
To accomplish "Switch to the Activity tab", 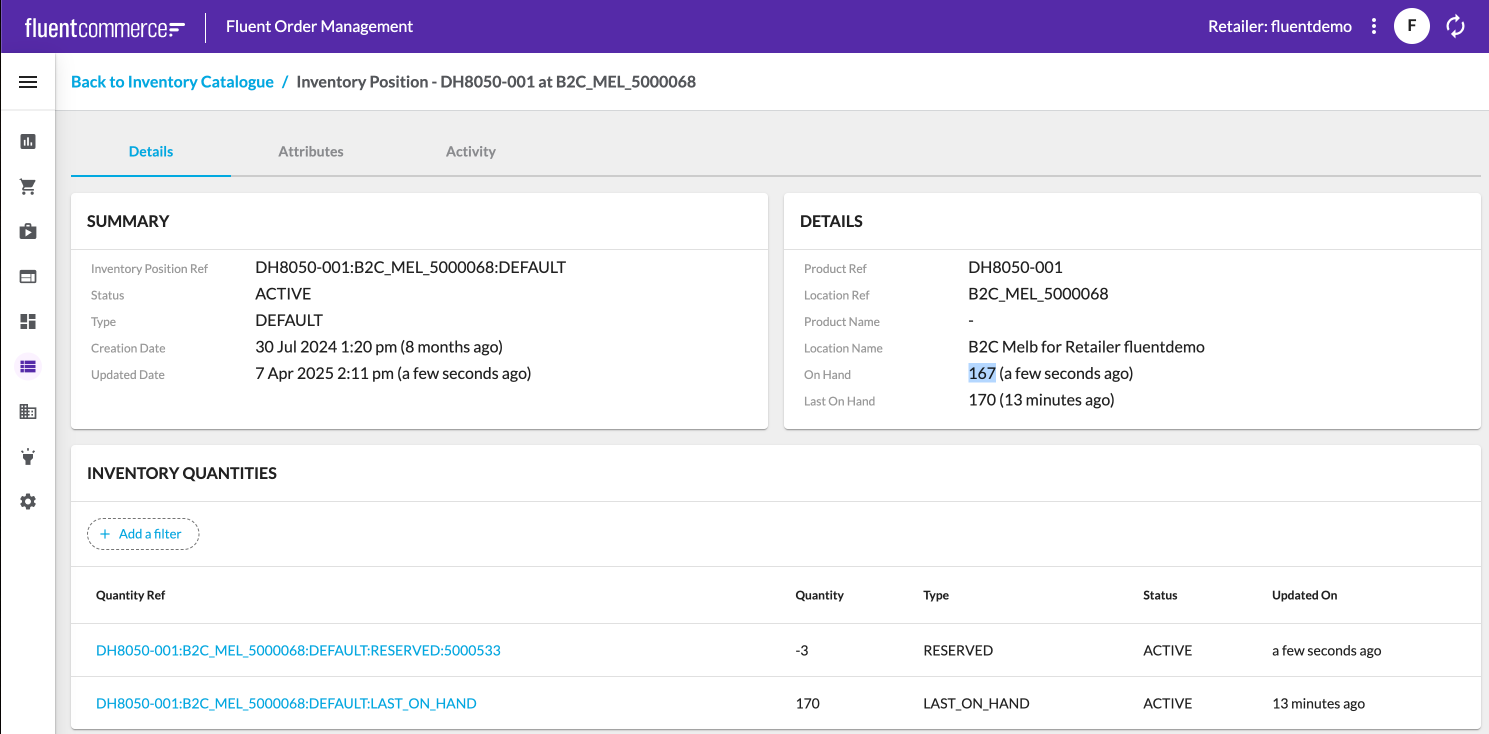I will (471, 152).
